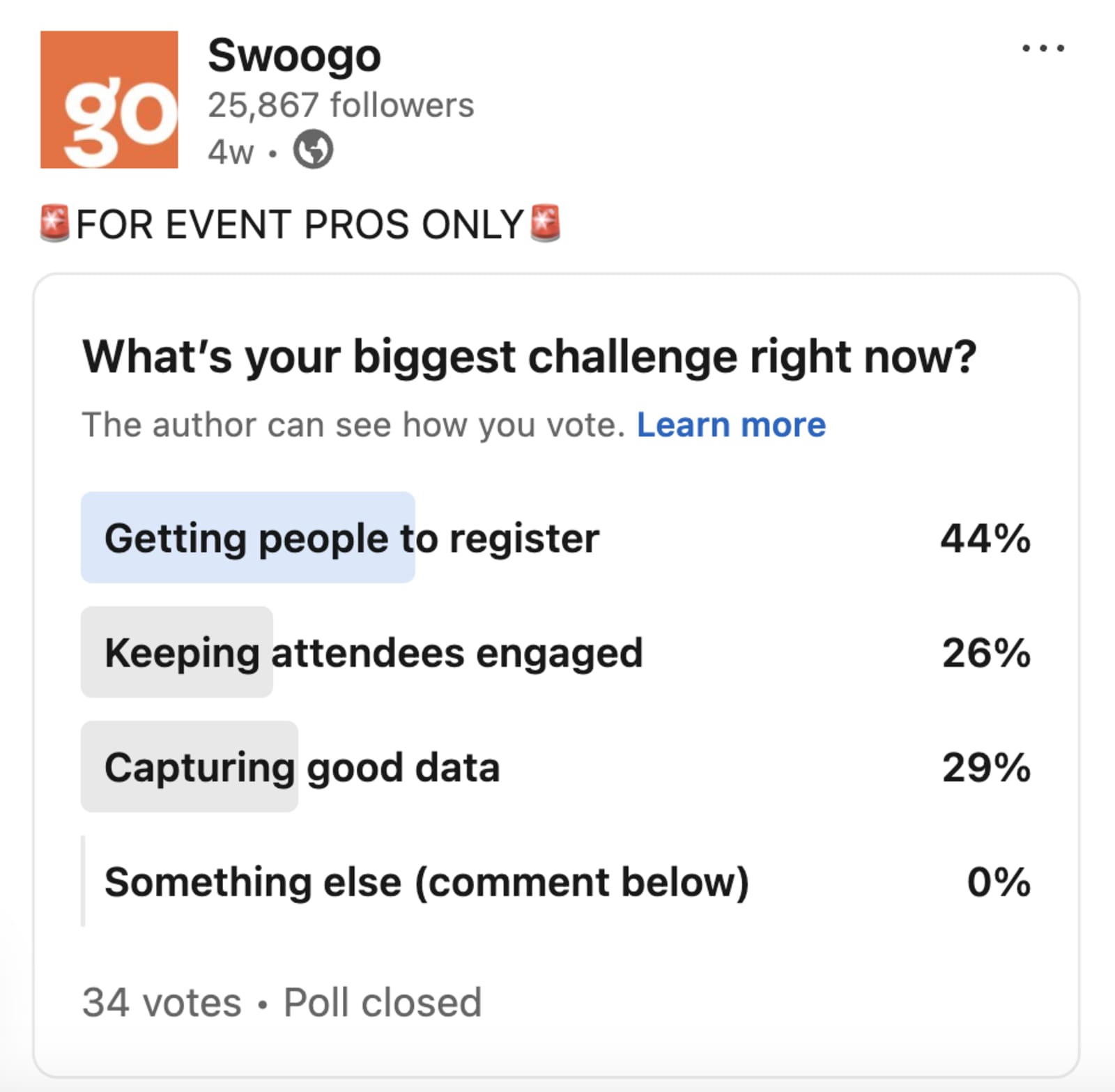Select 'Something else (comment below)' option
The height and width of the screenshot is (1092, 1115).
point(425,882)
